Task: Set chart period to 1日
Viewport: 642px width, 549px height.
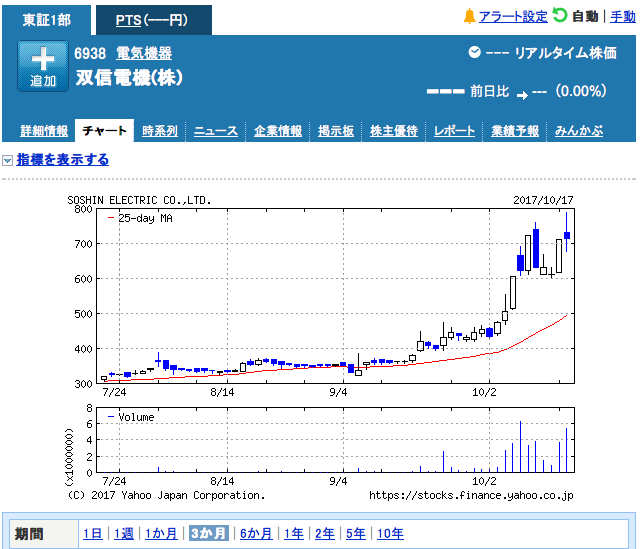Action: (x=93, y=533)
